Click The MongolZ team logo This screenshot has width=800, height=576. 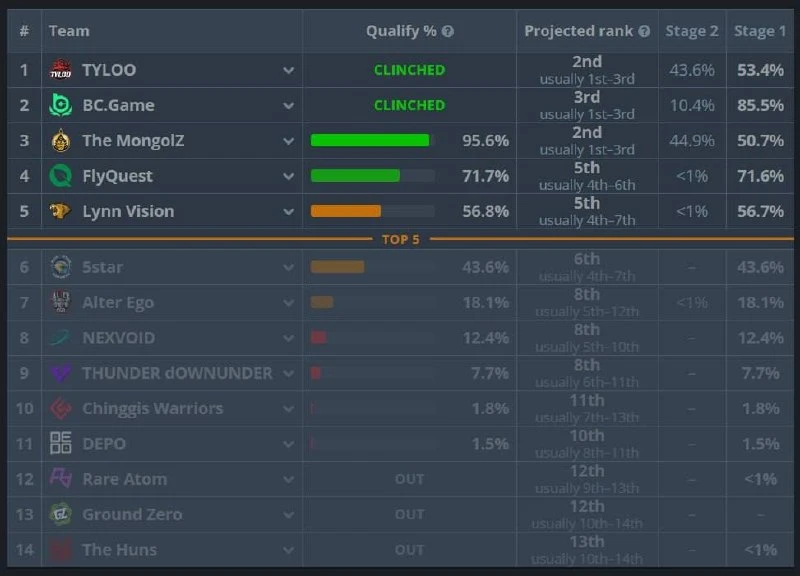(61, 140)
